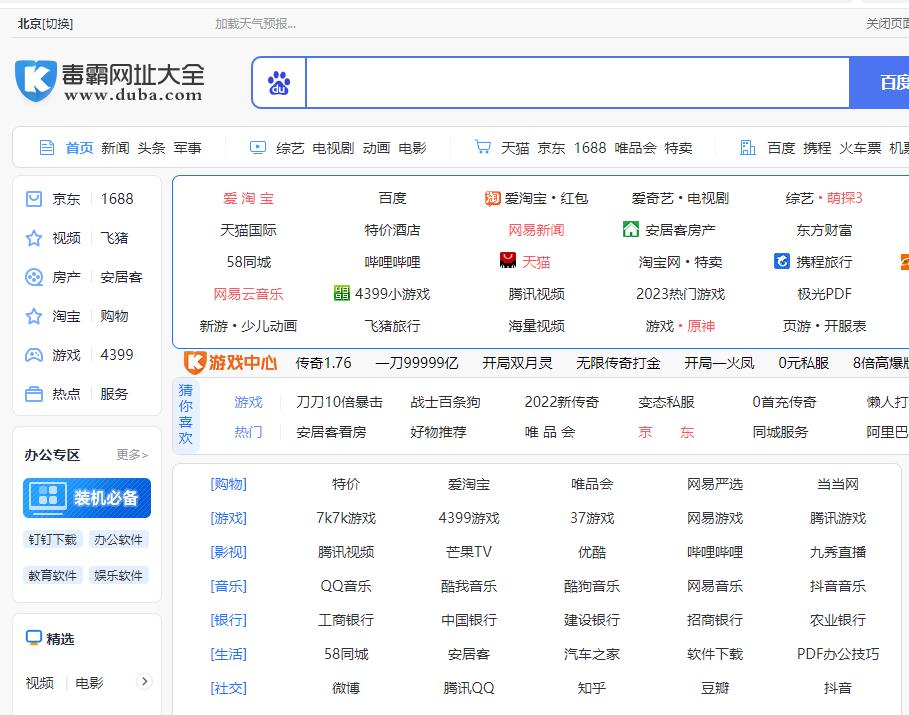Open the [社交] category link
909x715 pixels.
point(228,688)
